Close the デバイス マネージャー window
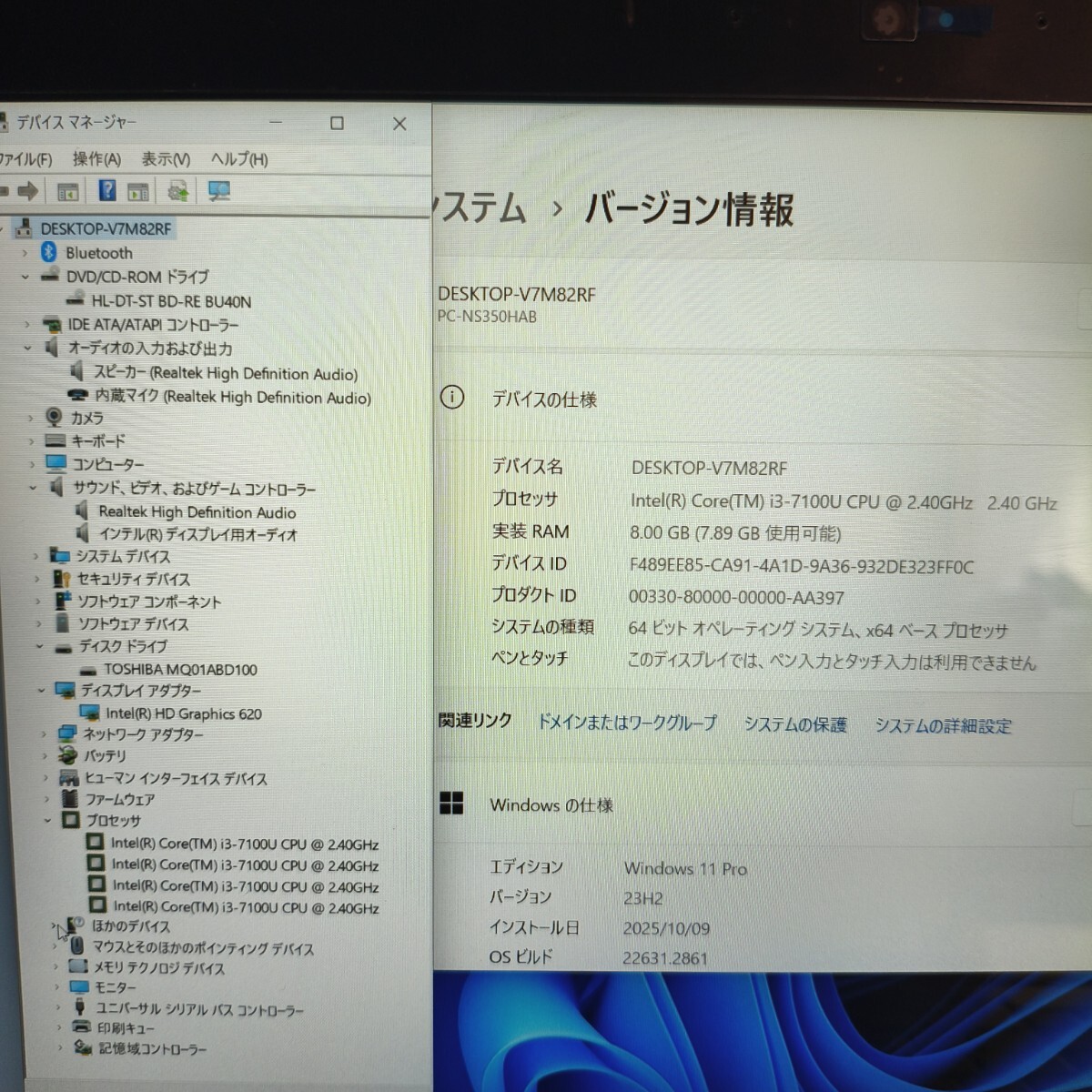Screen dimensions: 1092x1092 click(x=399, y=124)
